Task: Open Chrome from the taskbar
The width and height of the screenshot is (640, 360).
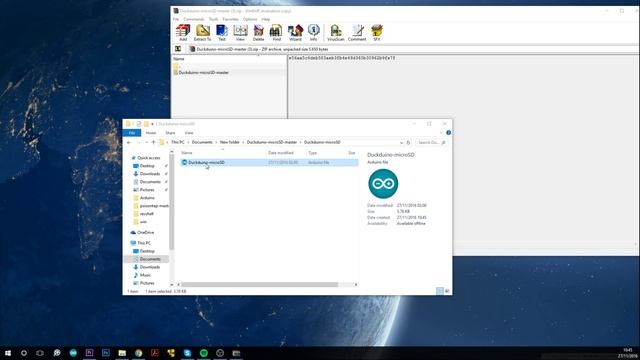Action: (x=138, y=353)
